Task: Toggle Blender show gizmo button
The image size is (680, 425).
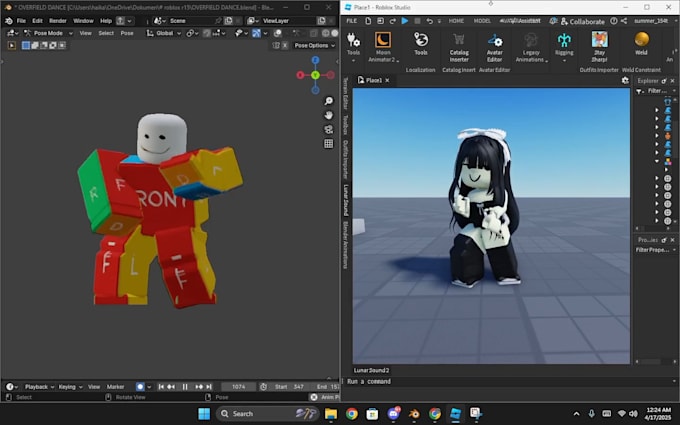Action: click(256, 33)
